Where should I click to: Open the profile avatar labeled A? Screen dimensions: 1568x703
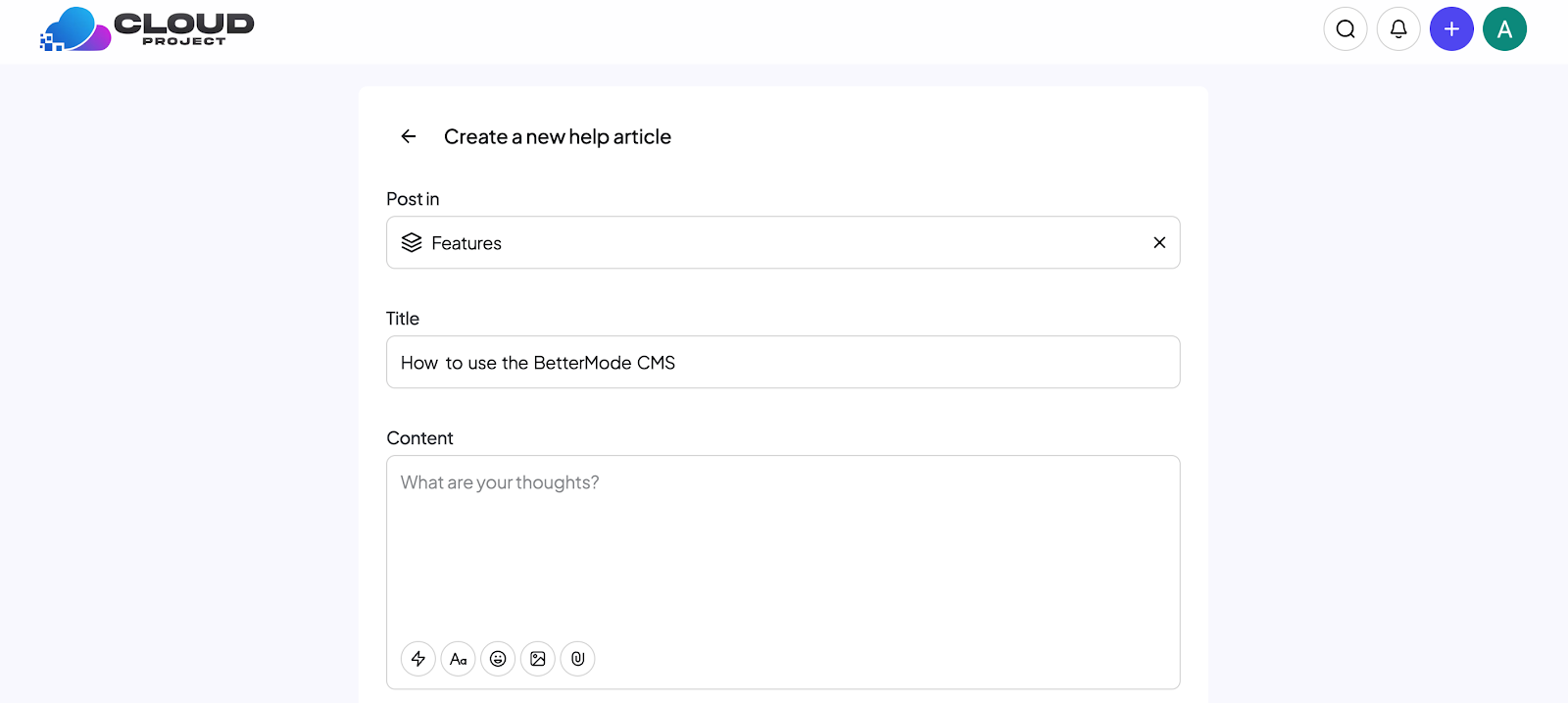[1504, 29]
